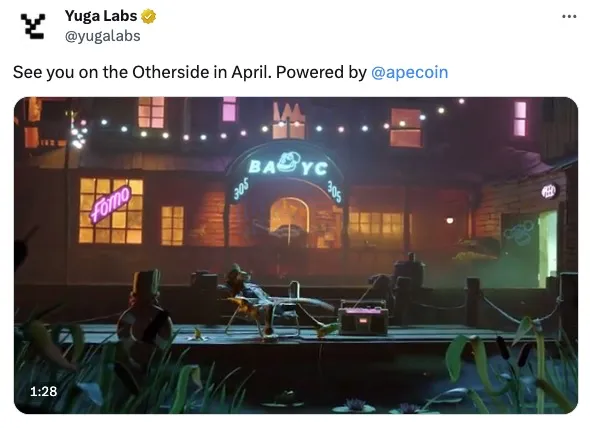This screenshot has width=590, height=428.
Task: Click the boombox on the dock
Action: pyautogui.click(x=363, y=317)
